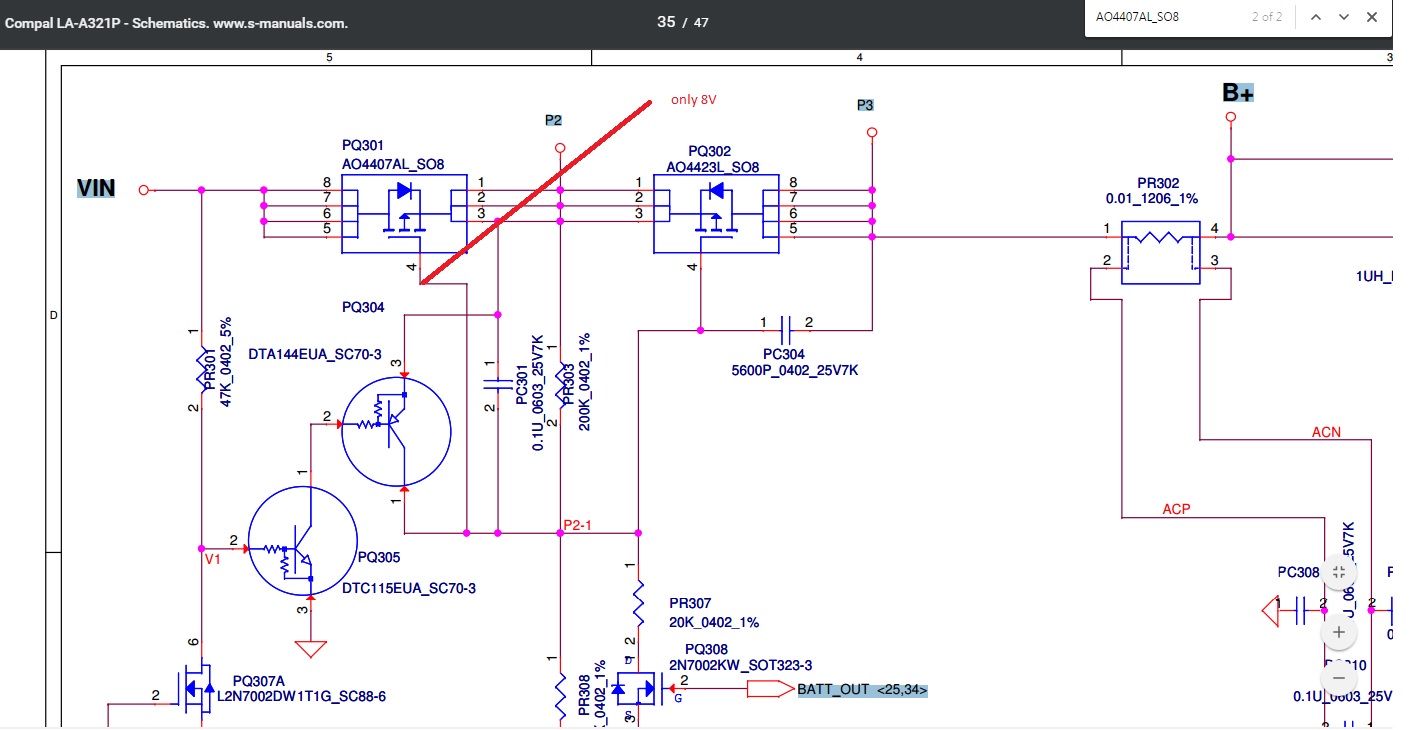
Task: Click the ground symbol below PQ305
Action: [311, 648]
